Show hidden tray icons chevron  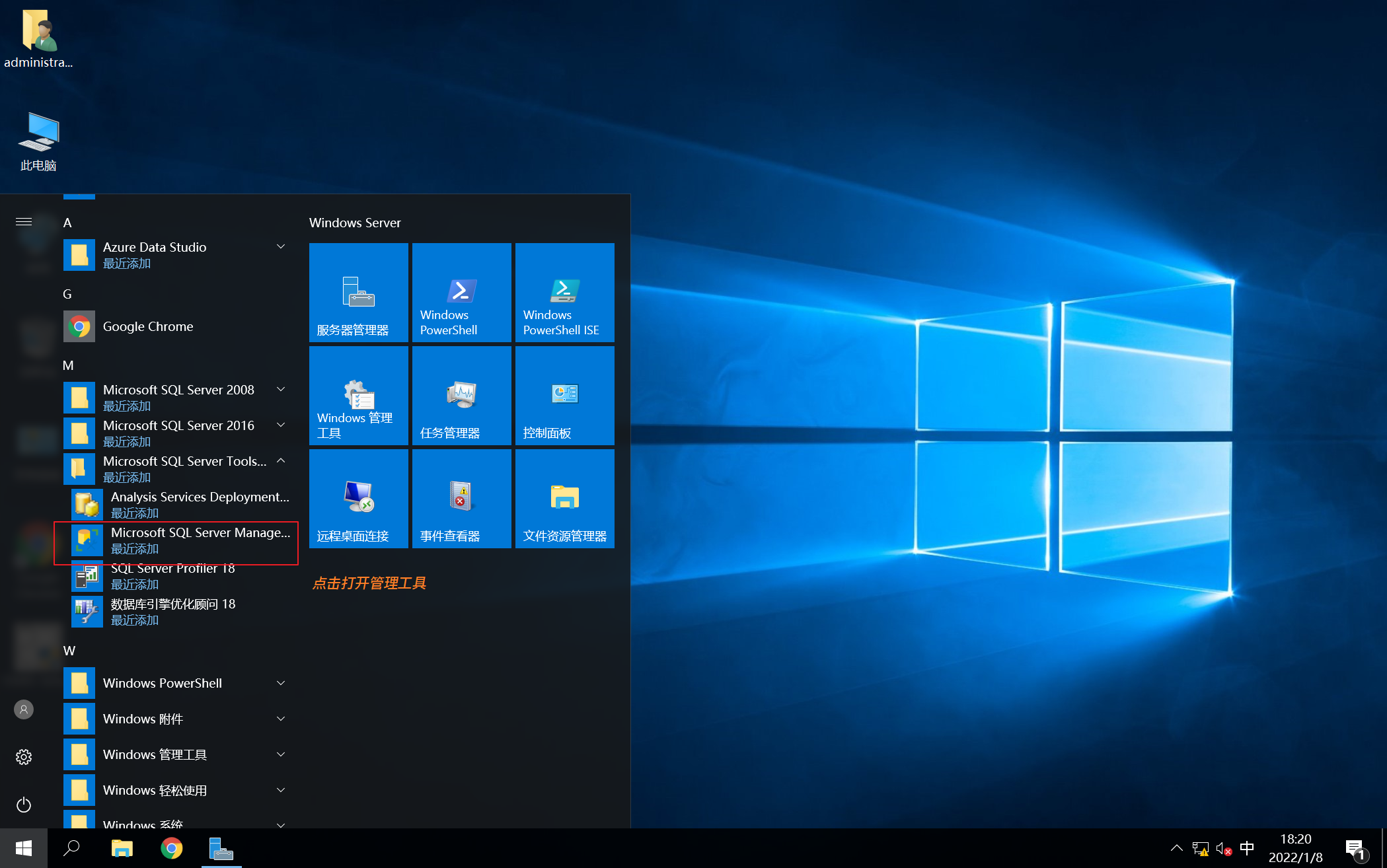click(x=1176, y=848)
